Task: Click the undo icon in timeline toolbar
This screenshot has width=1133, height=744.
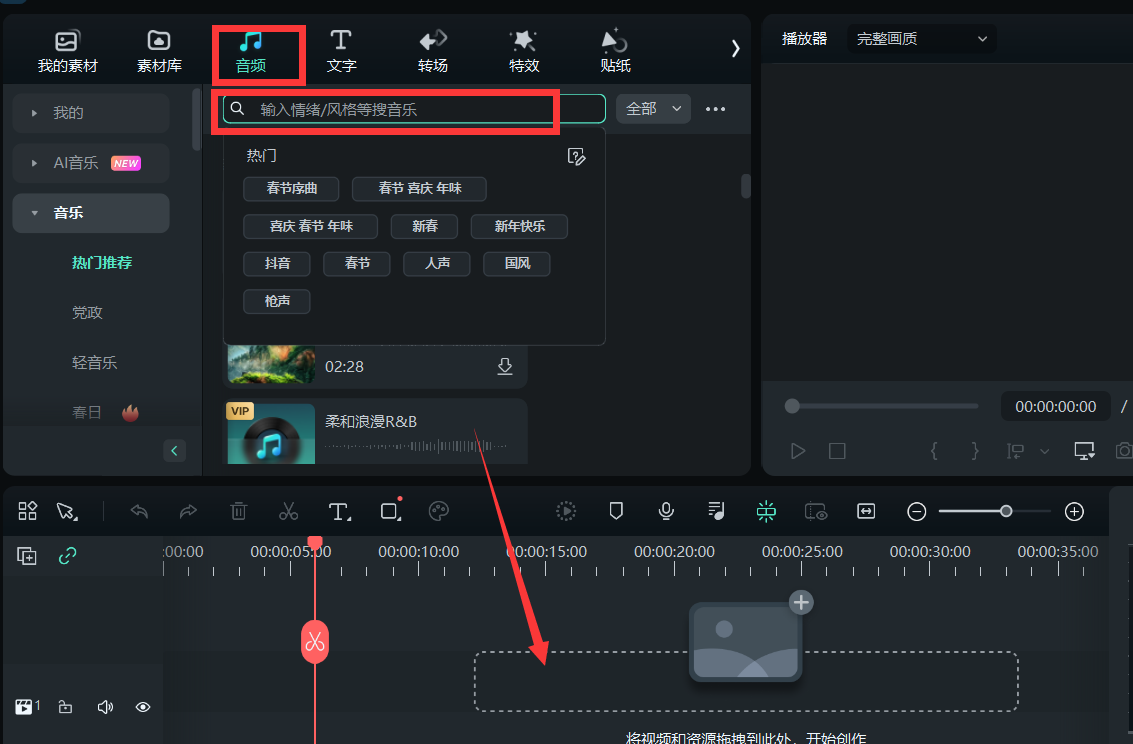Action: click(139, 511)
